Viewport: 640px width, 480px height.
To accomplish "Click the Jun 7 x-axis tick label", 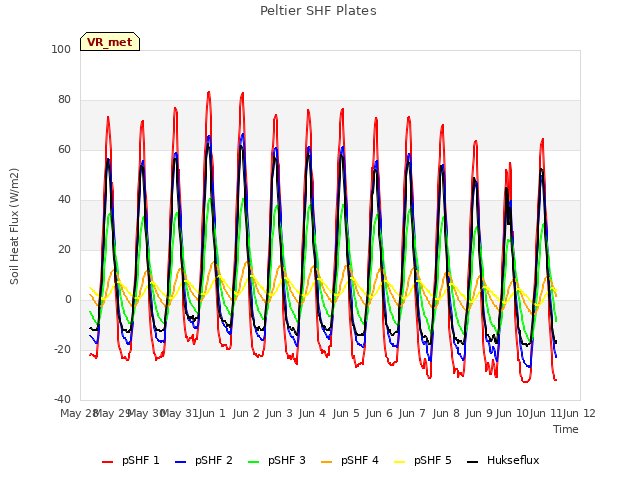I will pos(412,413).
